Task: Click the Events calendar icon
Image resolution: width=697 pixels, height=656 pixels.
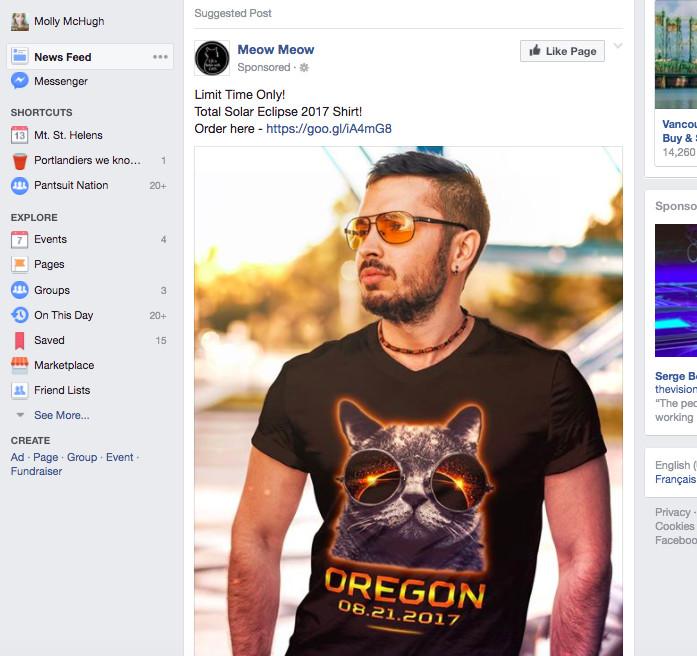Action: click(20, 239)
